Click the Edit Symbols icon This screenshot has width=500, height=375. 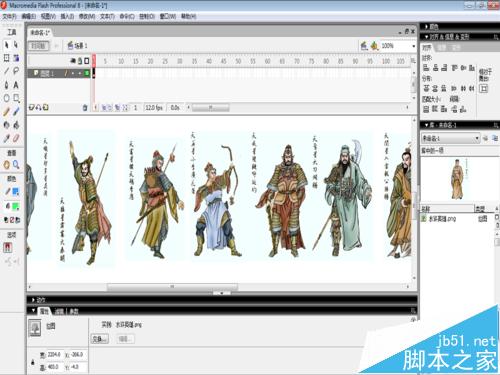tap(375, 46)
